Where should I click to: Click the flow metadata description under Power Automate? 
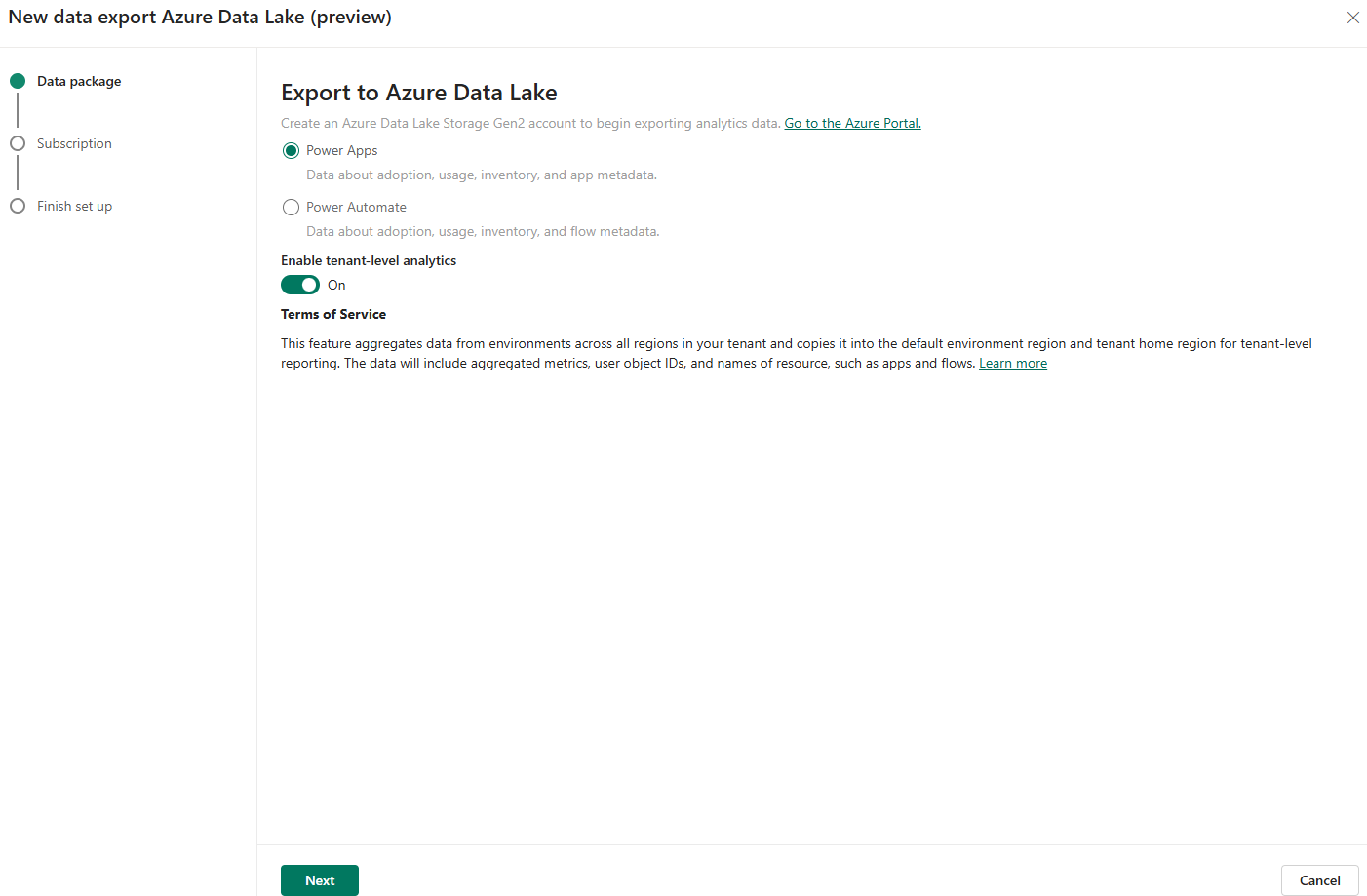(483, 231)
